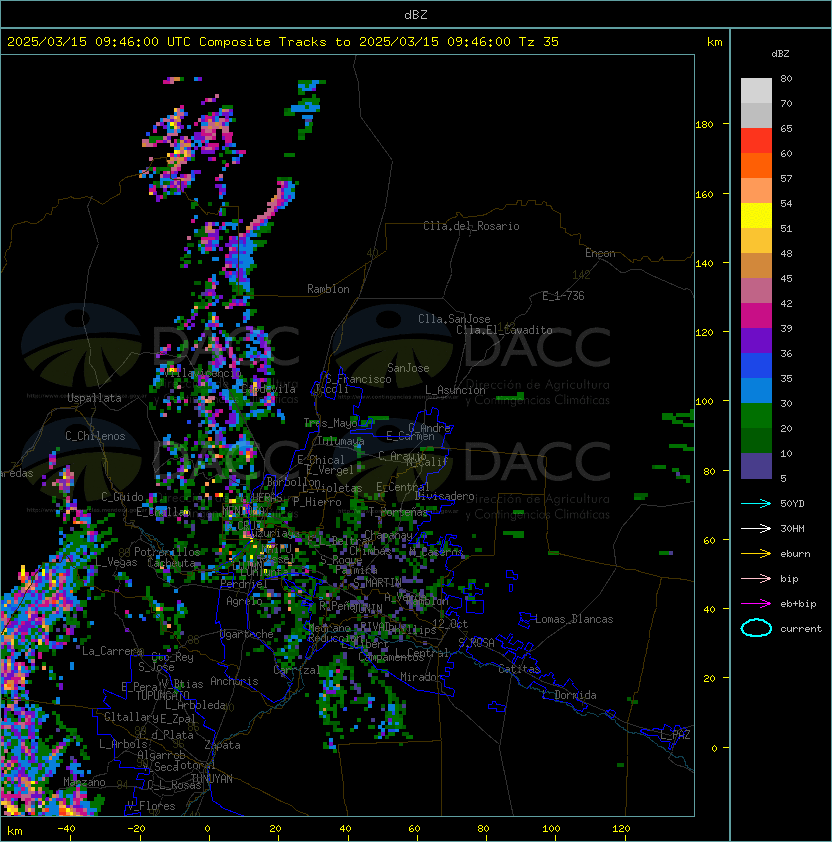Select the tan 45–48 dBZ legend swatch
Viewport: 832px width, 842px height.
[756, 266]
